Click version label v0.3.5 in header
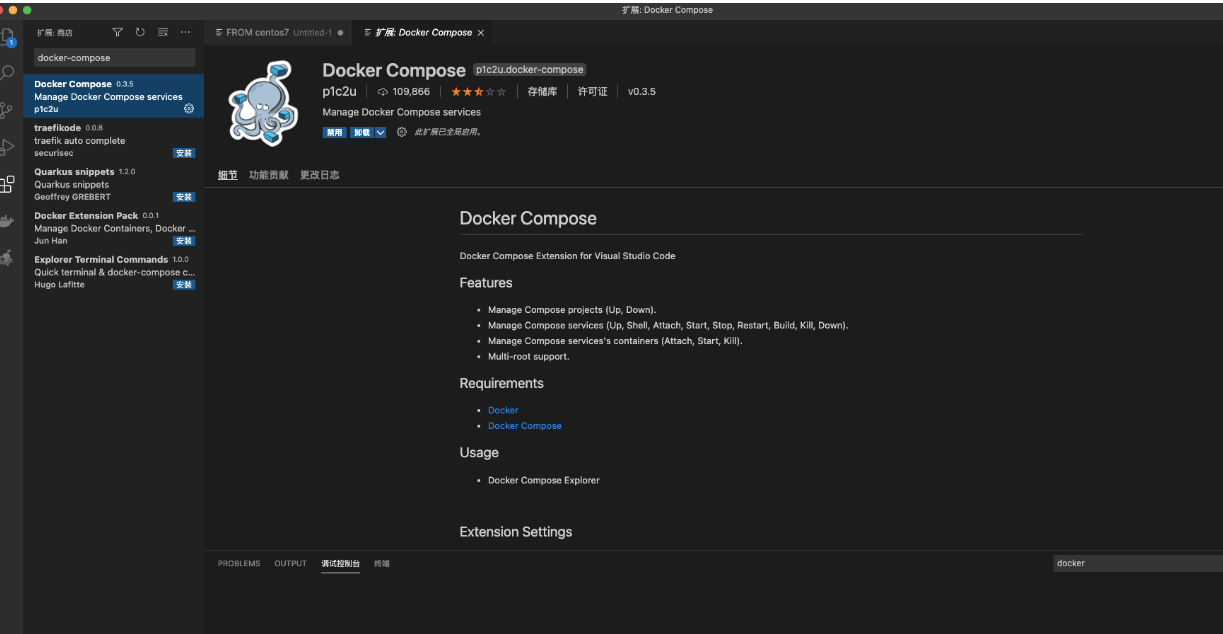 point(642,91)
